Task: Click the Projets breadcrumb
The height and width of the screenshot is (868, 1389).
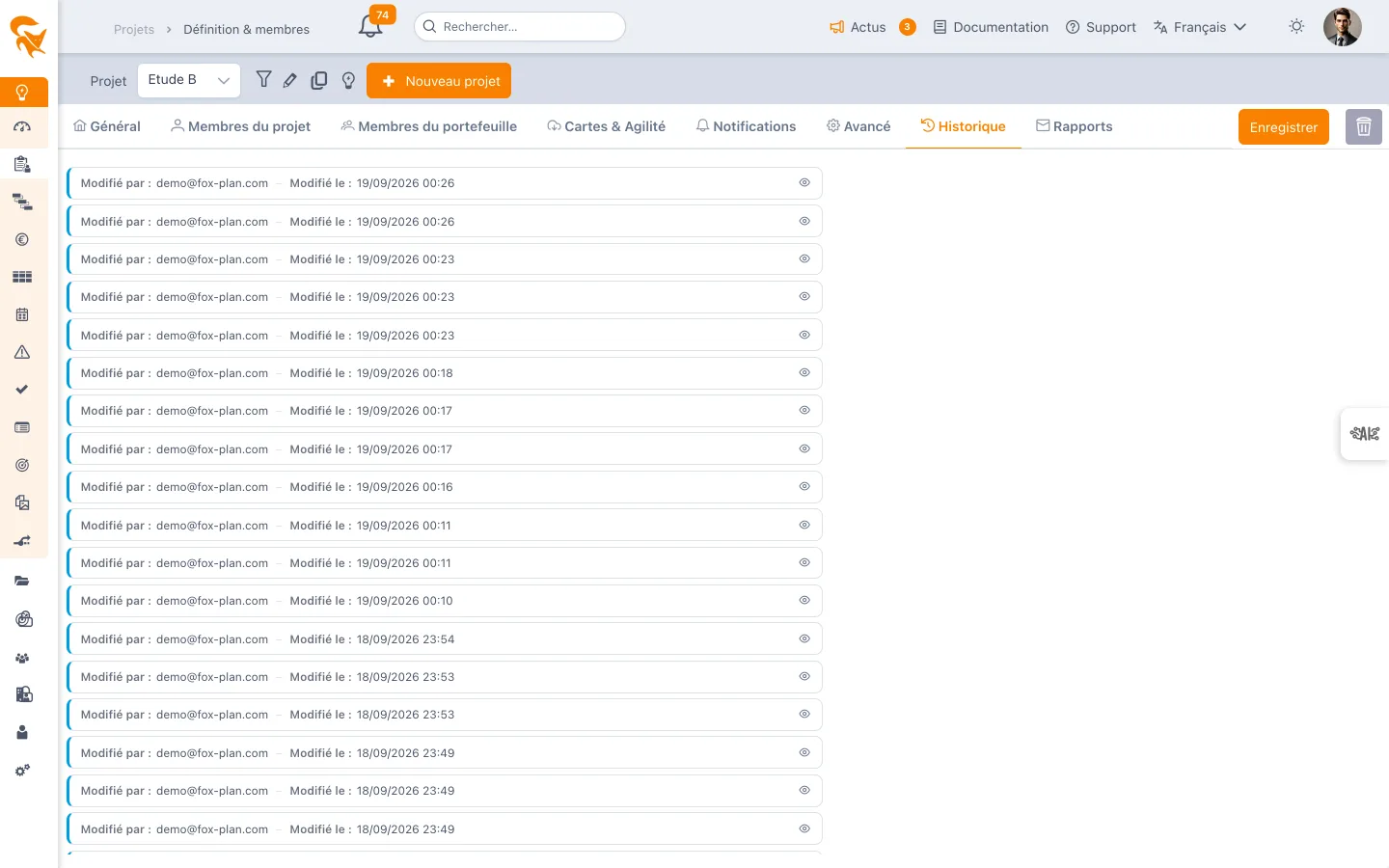Action: (x=134, y=29)
